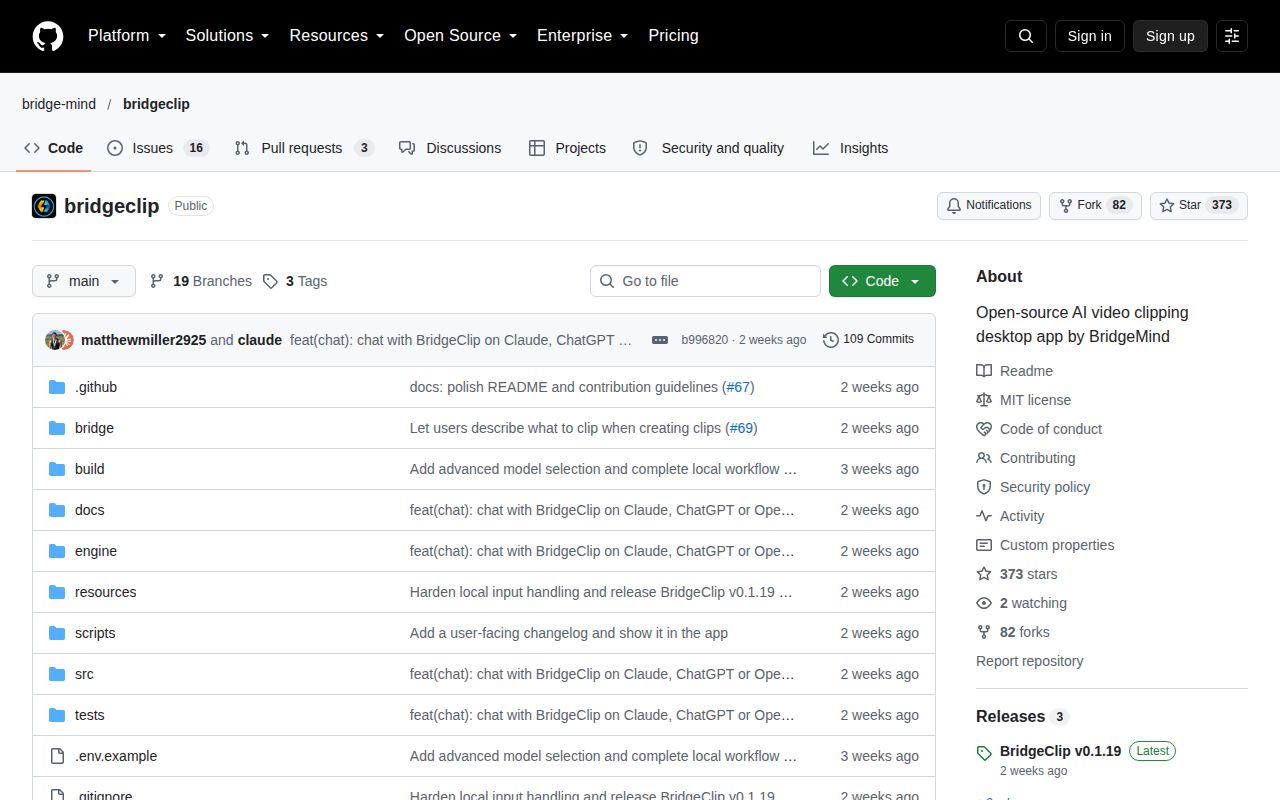Open the Discussions tab
Viewport: 1280px width, 800px height.
pos(450,148)
